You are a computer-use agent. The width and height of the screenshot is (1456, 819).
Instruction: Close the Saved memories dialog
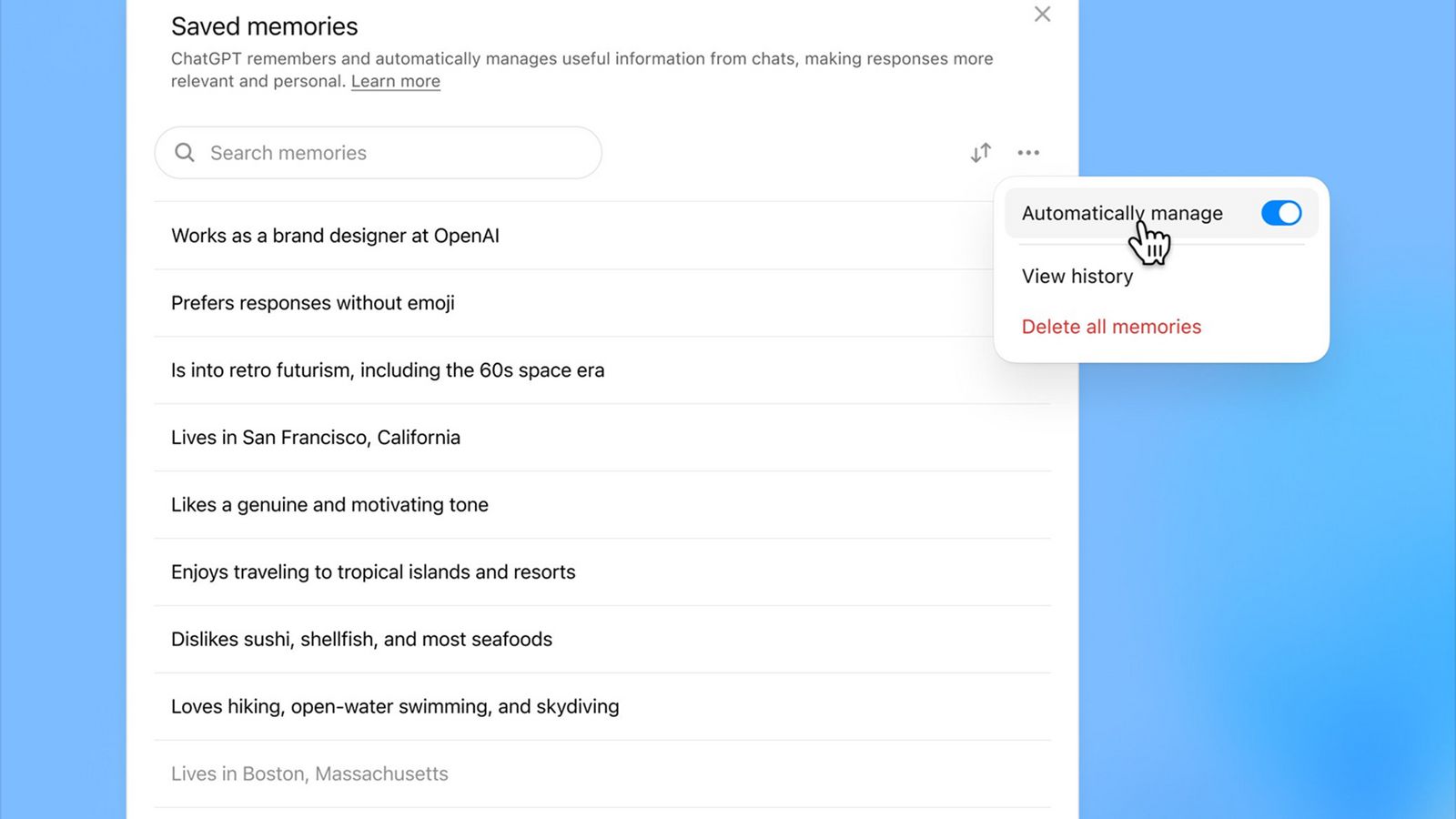pyautogui.click(x=1042, y=15)
